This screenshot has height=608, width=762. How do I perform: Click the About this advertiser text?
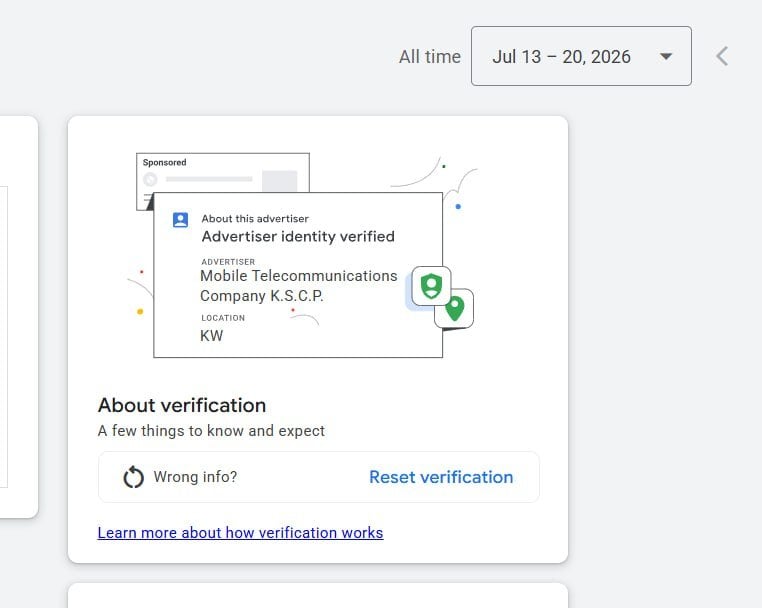pyautogui.click(x=255, y=219)
